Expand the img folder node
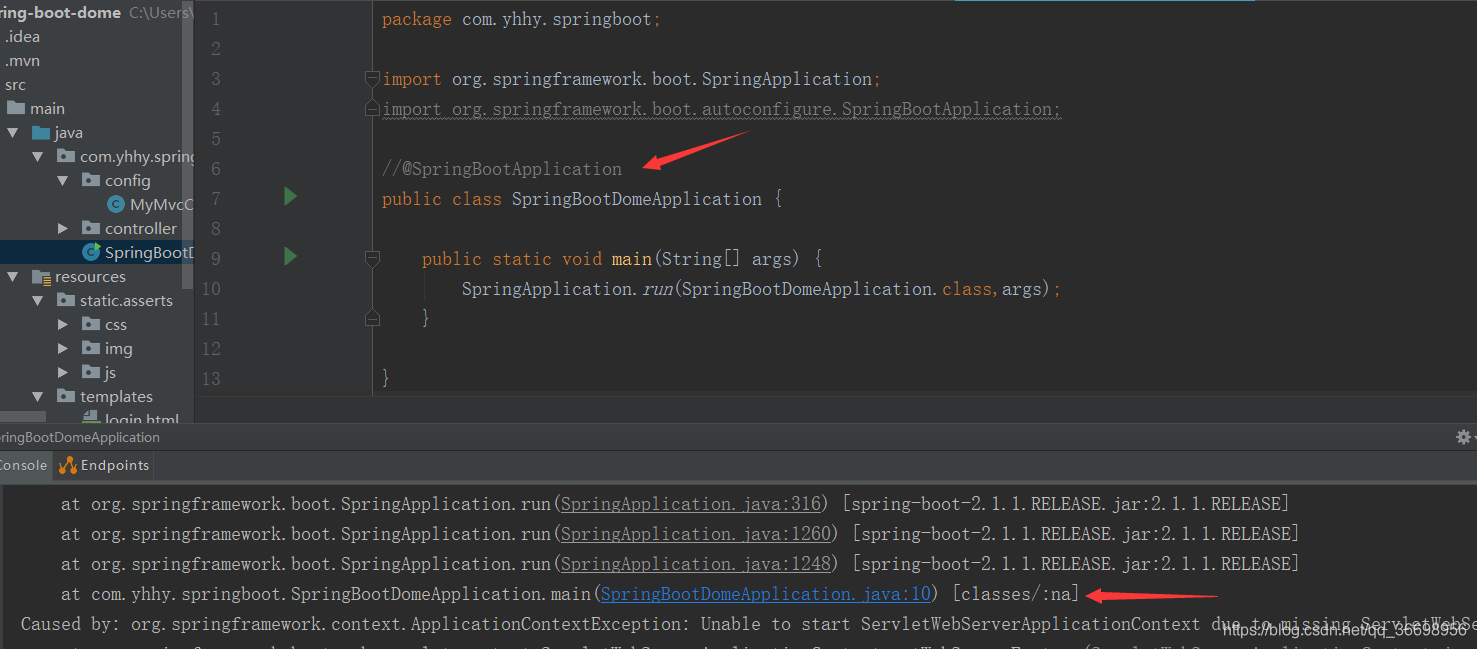The width and height of the screenshot is (1477, 649). pos(63,348)
